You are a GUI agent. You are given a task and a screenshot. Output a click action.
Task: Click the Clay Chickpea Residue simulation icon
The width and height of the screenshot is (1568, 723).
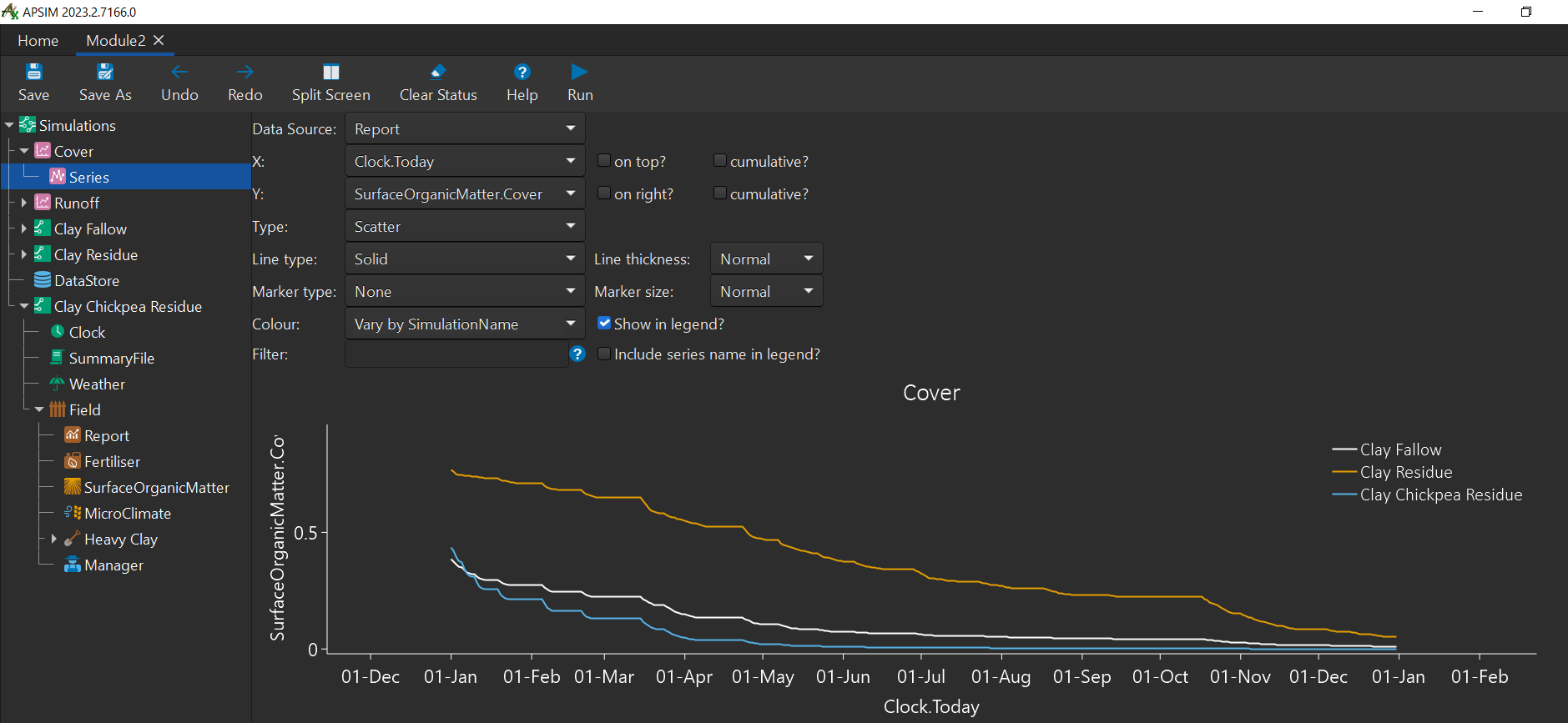point(43,306)
